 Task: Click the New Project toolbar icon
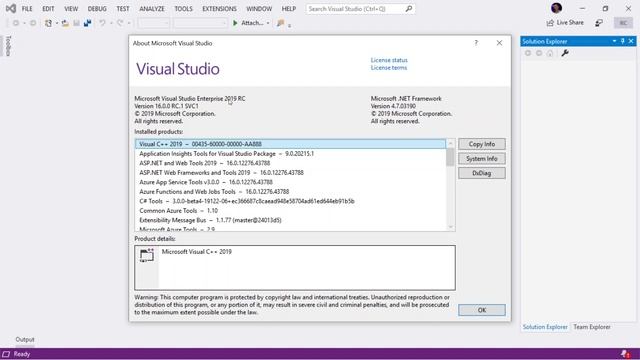click(48, 23)
